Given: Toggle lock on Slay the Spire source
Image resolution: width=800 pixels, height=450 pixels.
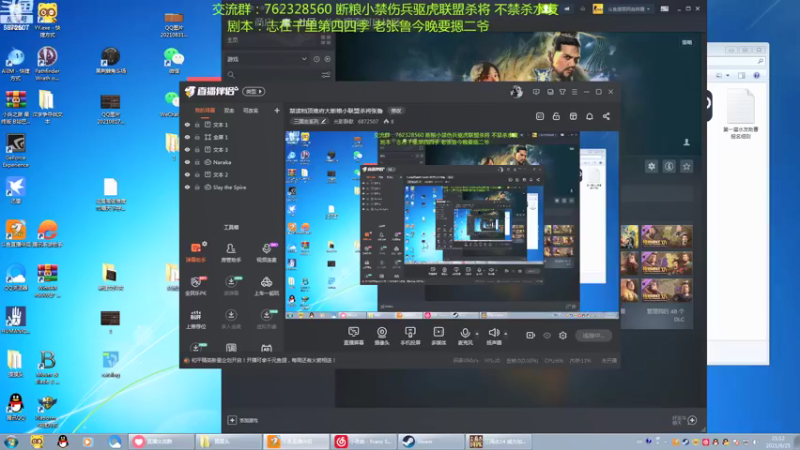Looking at the screenshot, I should [x=197, y=187].
